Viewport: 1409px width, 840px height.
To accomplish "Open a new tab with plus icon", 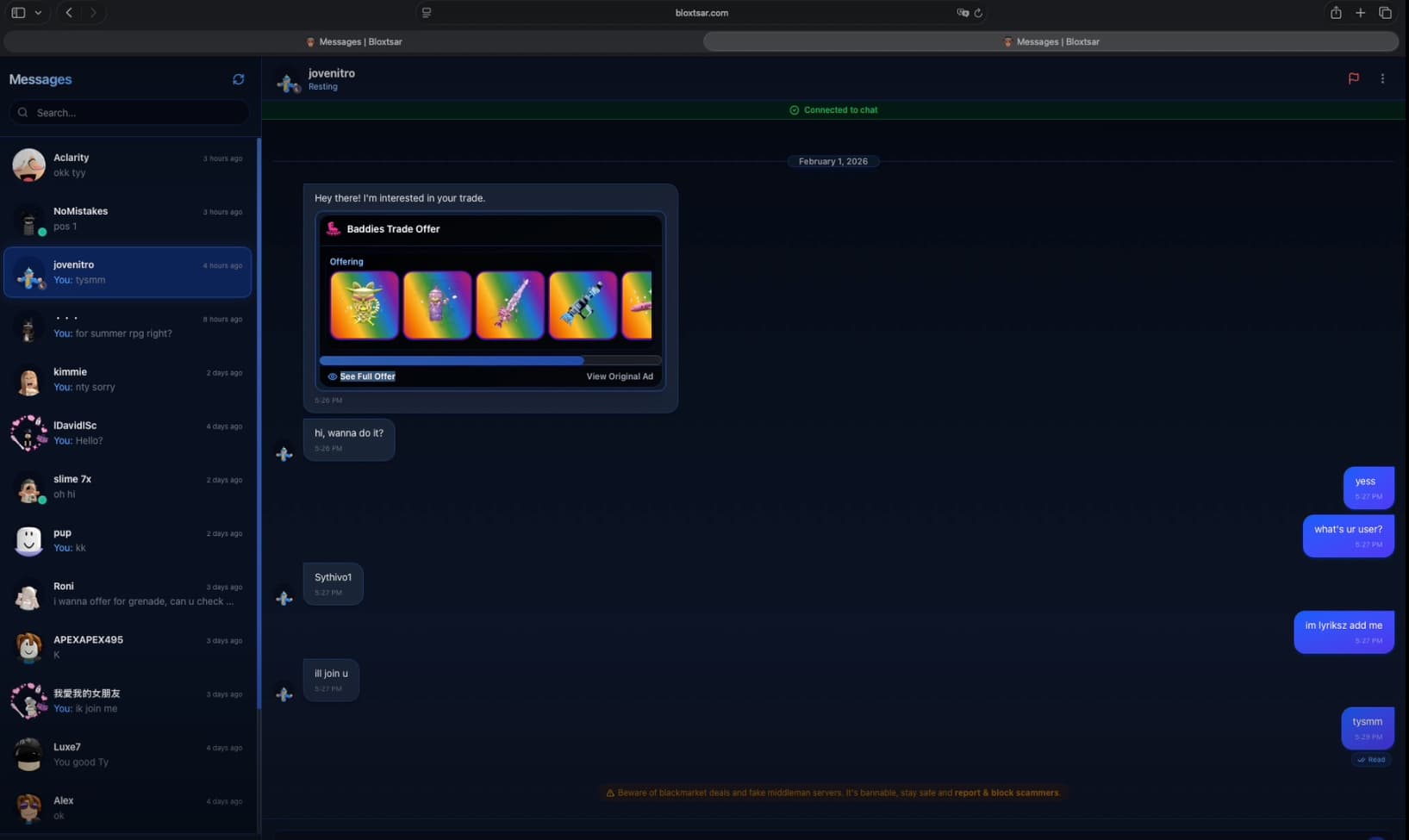I will tap(1360, 13).
